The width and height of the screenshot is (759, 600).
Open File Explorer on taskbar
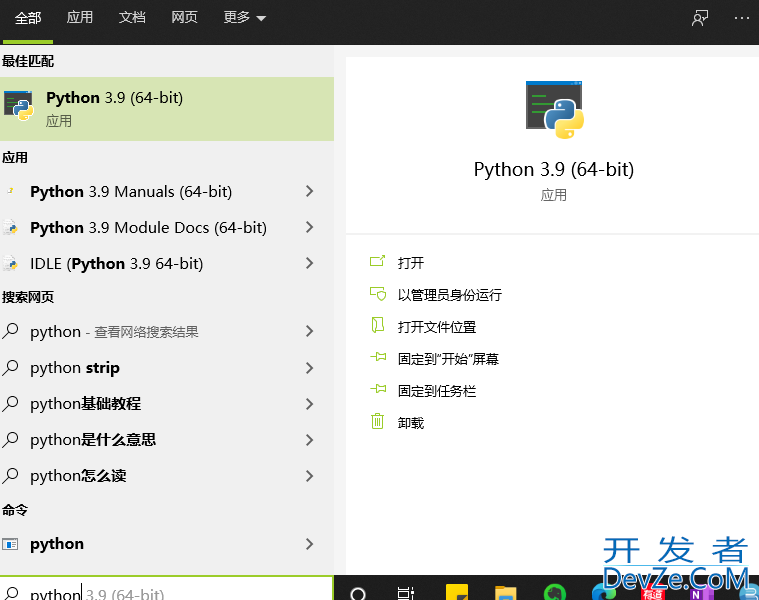pos(506,593)
